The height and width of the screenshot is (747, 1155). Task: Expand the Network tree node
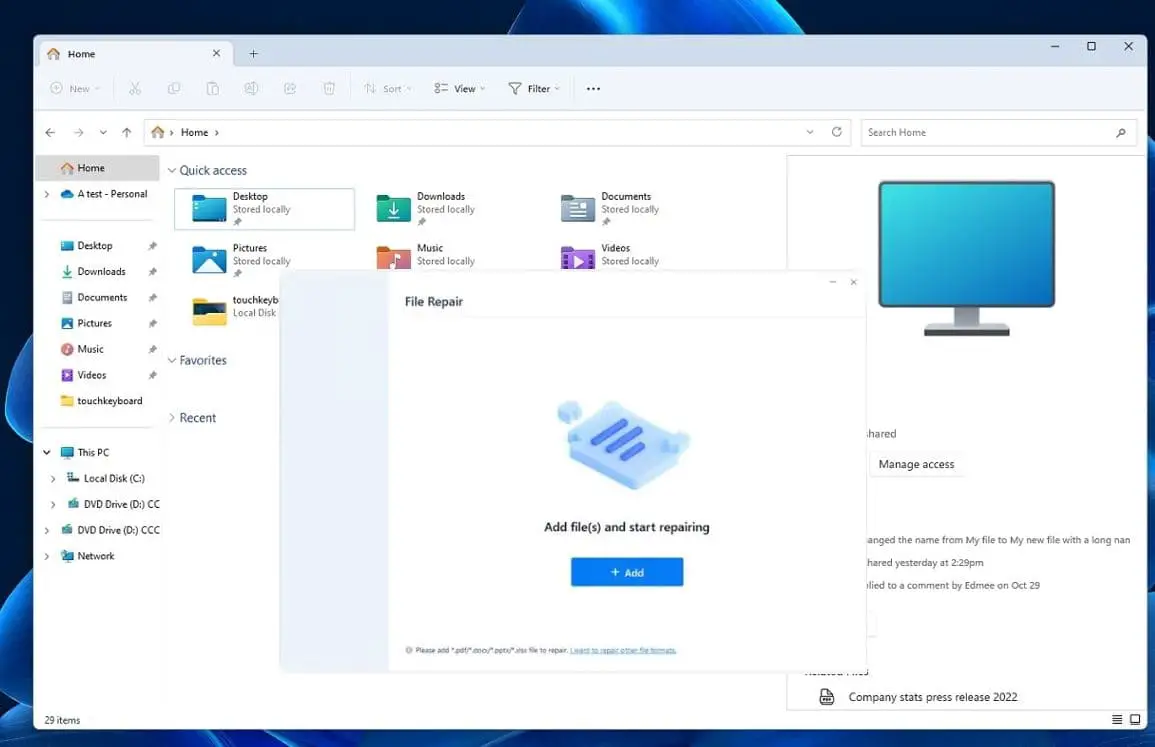(x=46, y=556)
